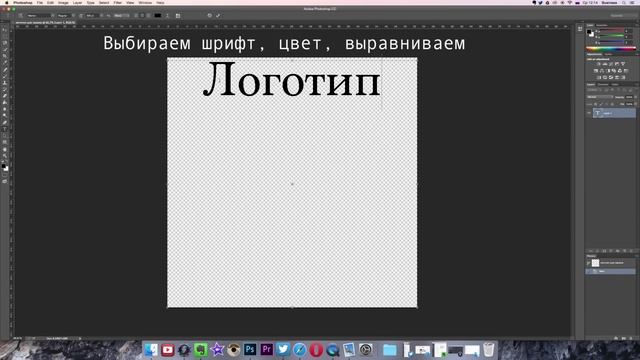Viewport: 640px width, 360px height.
Task: Click the Warp Text icon in options bar
Action: (167, 16)
